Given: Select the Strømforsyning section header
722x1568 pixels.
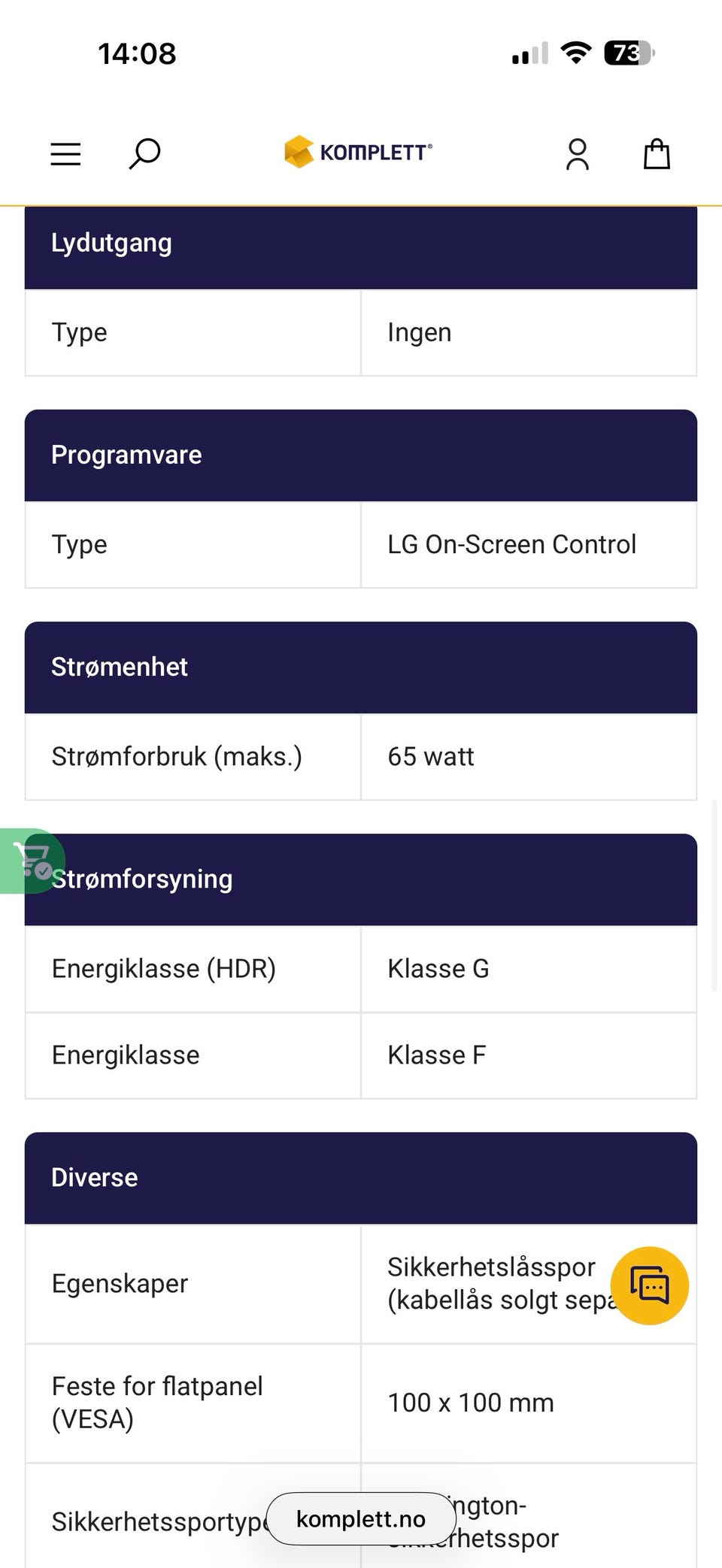Looking at the screenshot, I should click(361, 879).
